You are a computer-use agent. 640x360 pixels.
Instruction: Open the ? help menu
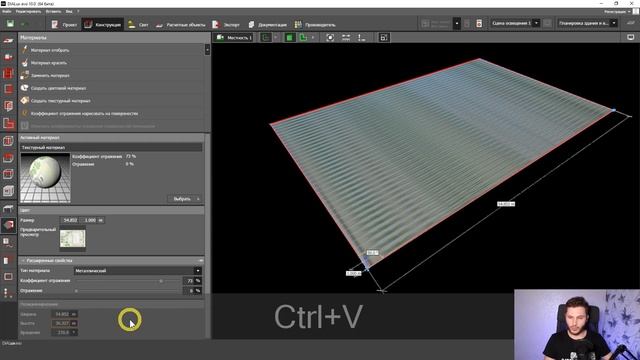tap(78, 11)
